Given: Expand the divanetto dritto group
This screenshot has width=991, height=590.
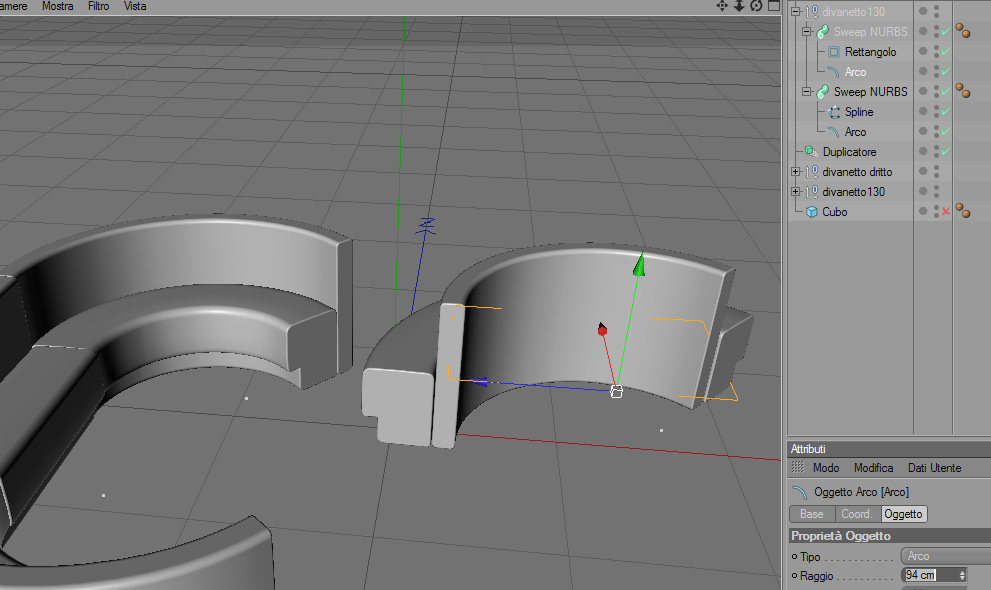Looking at the screenshot, I should [796, 171].
